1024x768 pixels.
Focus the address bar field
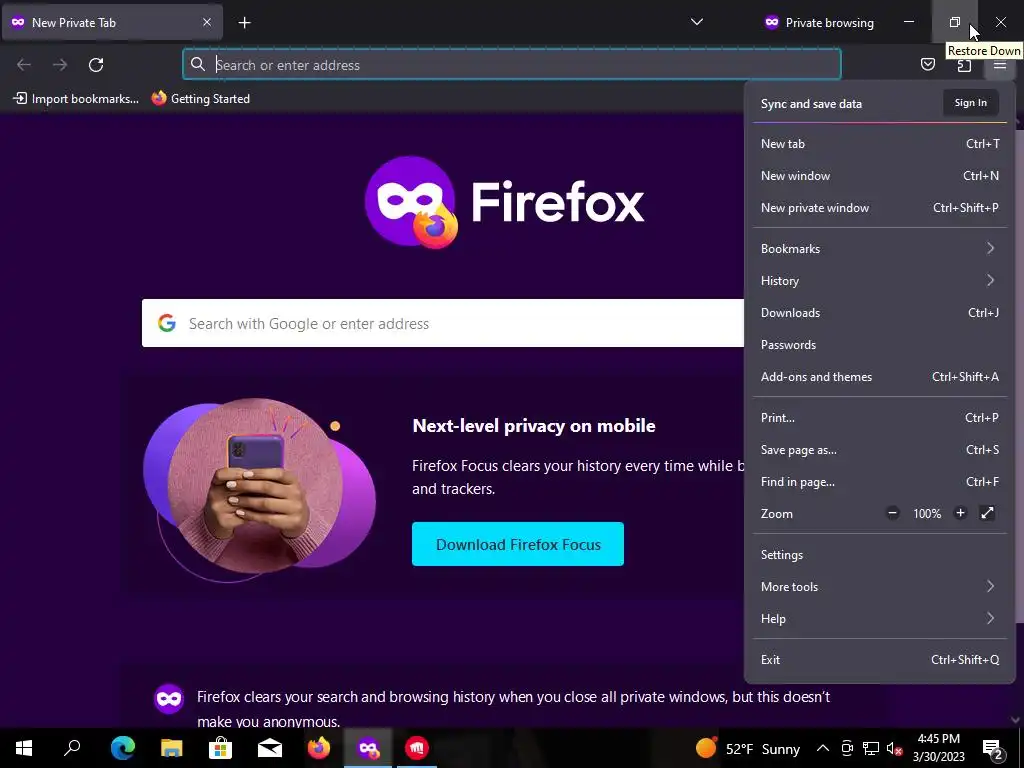(511, 65)
